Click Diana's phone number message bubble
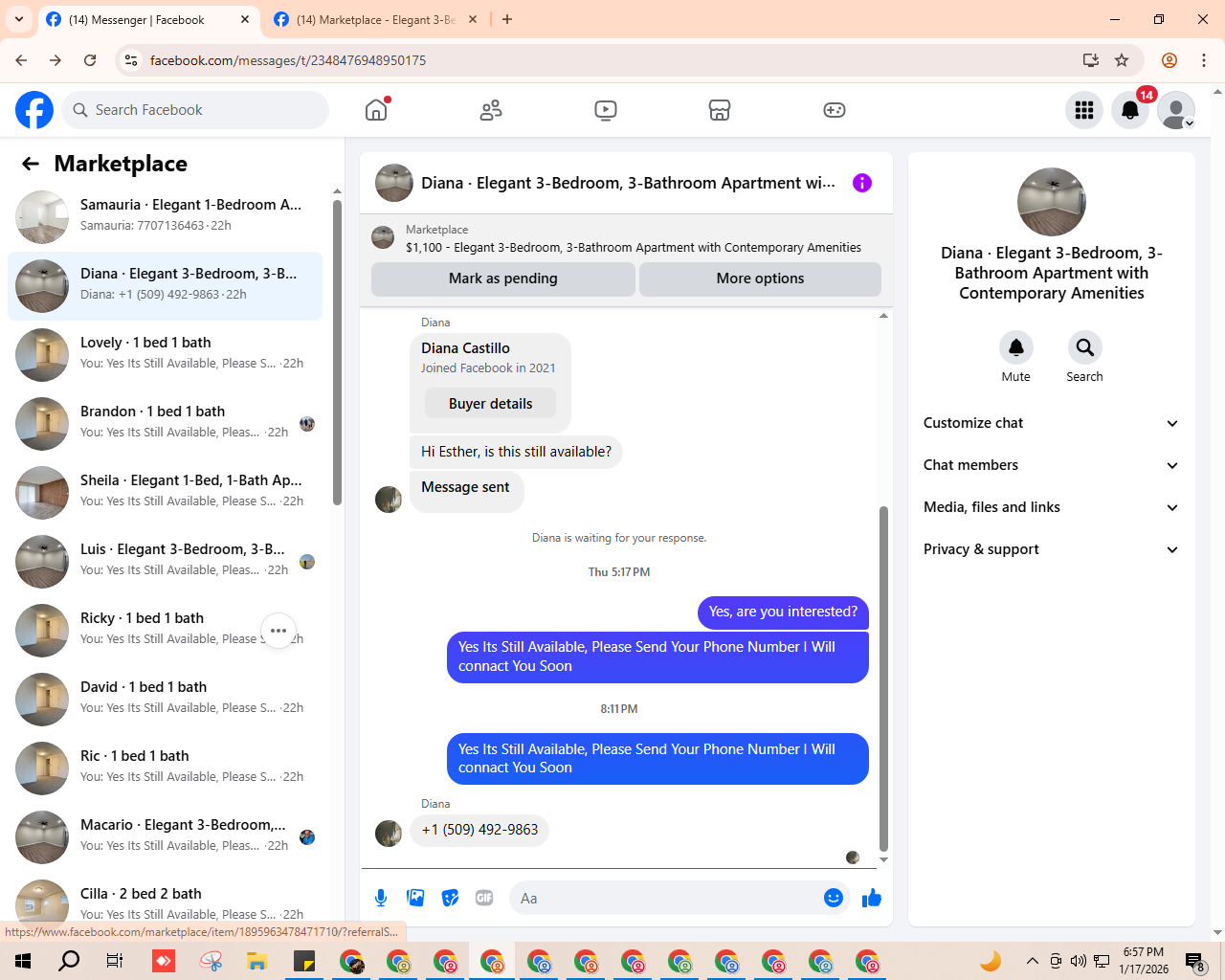This screenshot has width=1225, height=980. click(x=479, y=830)
